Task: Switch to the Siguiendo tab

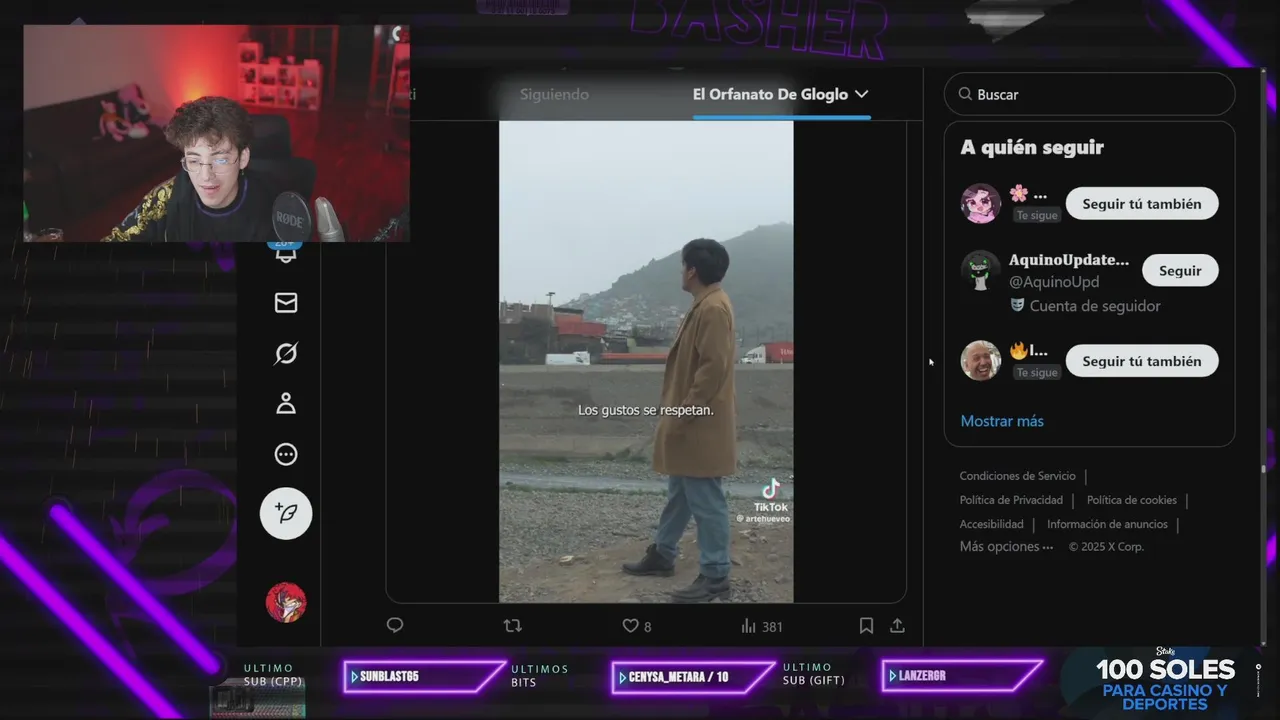Action: [x=554, y=94]
